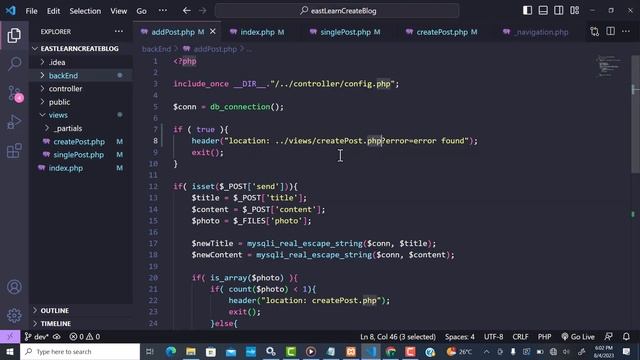Close the addPost.php tab
640x360 pixels.
tap(213, 31)
